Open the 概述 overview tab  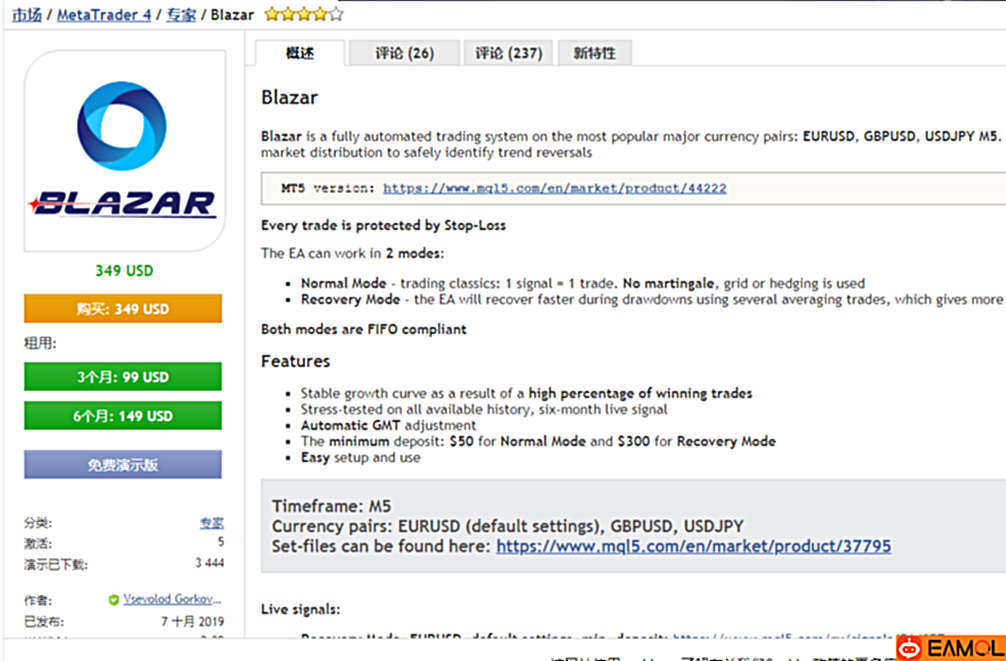pos(299,53)
